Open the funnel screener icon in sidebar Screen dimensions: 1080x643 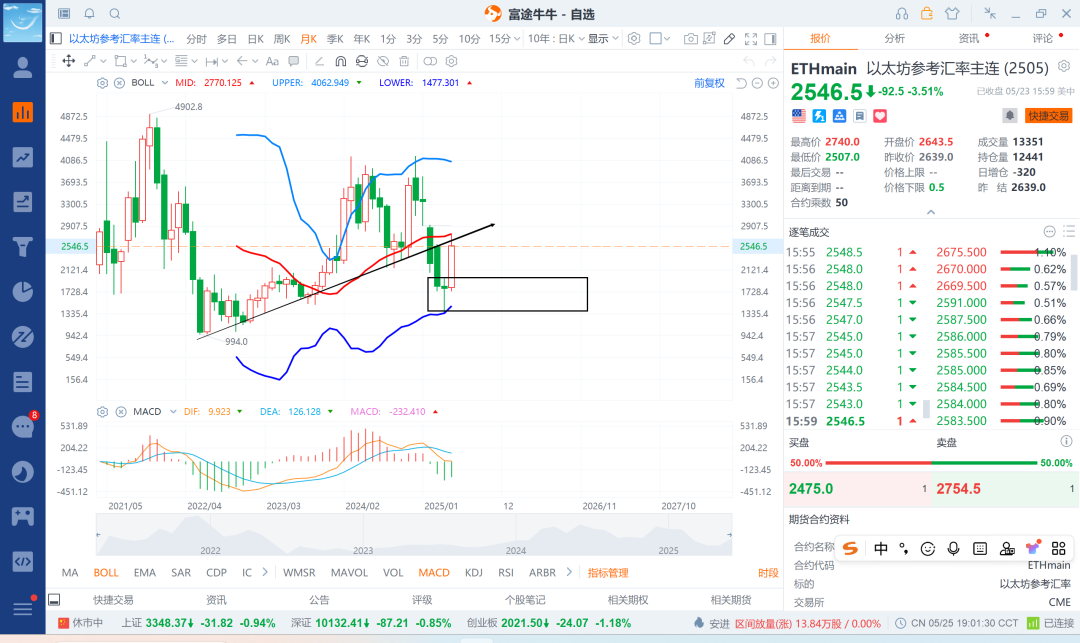point(23,246)
